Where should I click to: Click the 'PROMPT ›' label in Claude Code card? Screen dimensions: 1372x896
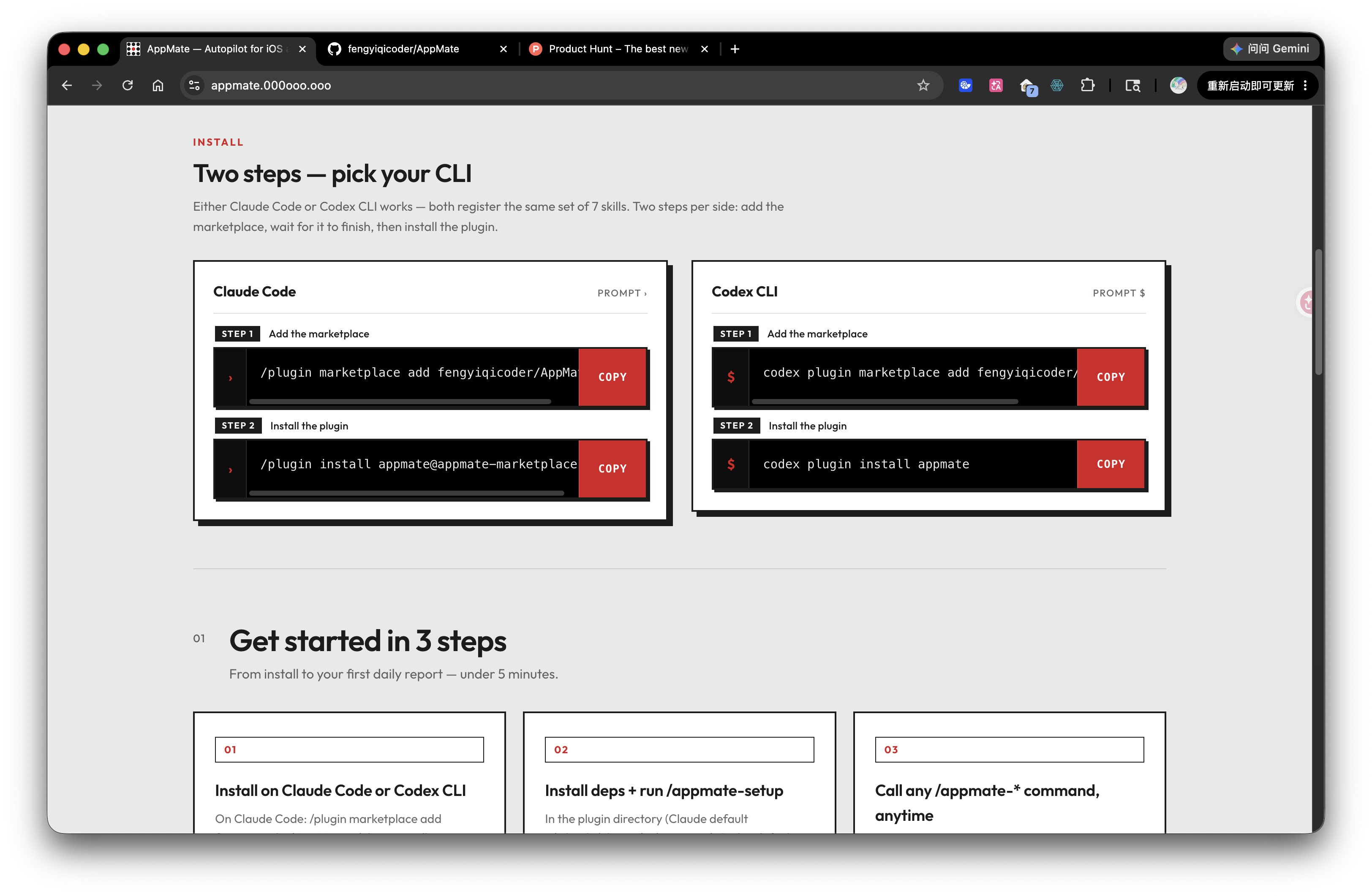pos(622,293)
